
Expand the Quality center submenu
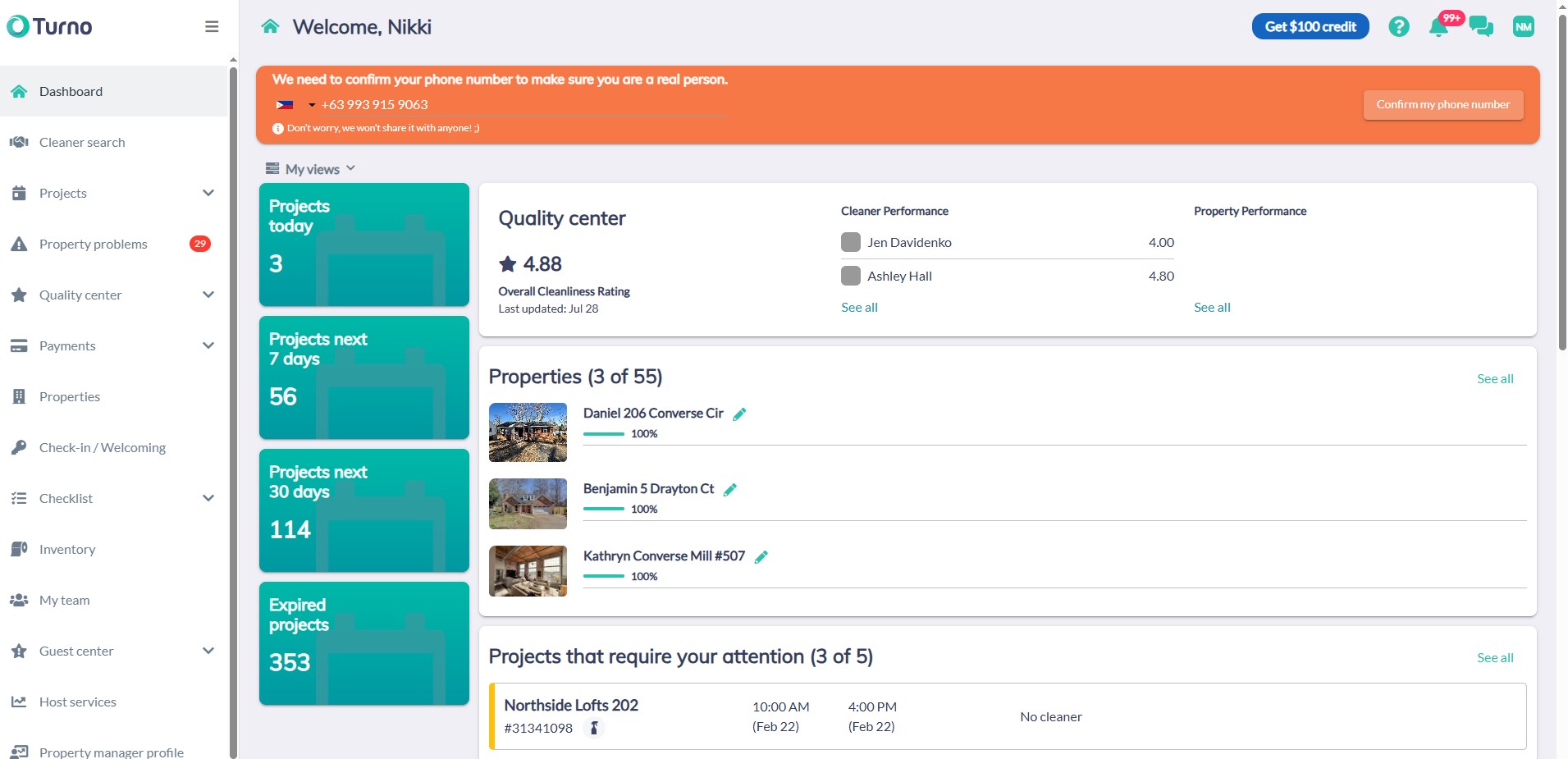[208, 295]
